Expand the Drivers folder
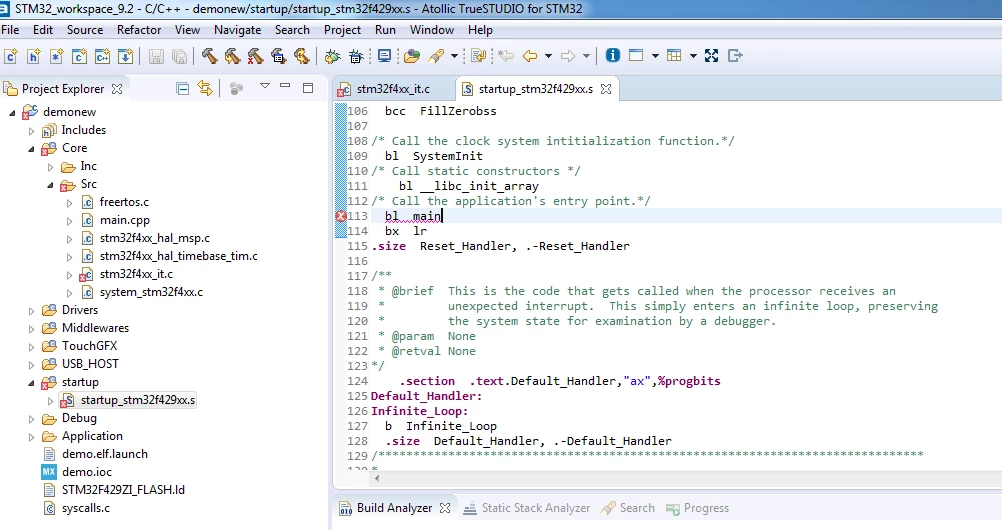Viewport: 1002px width, 530px height. pos(31,311)
